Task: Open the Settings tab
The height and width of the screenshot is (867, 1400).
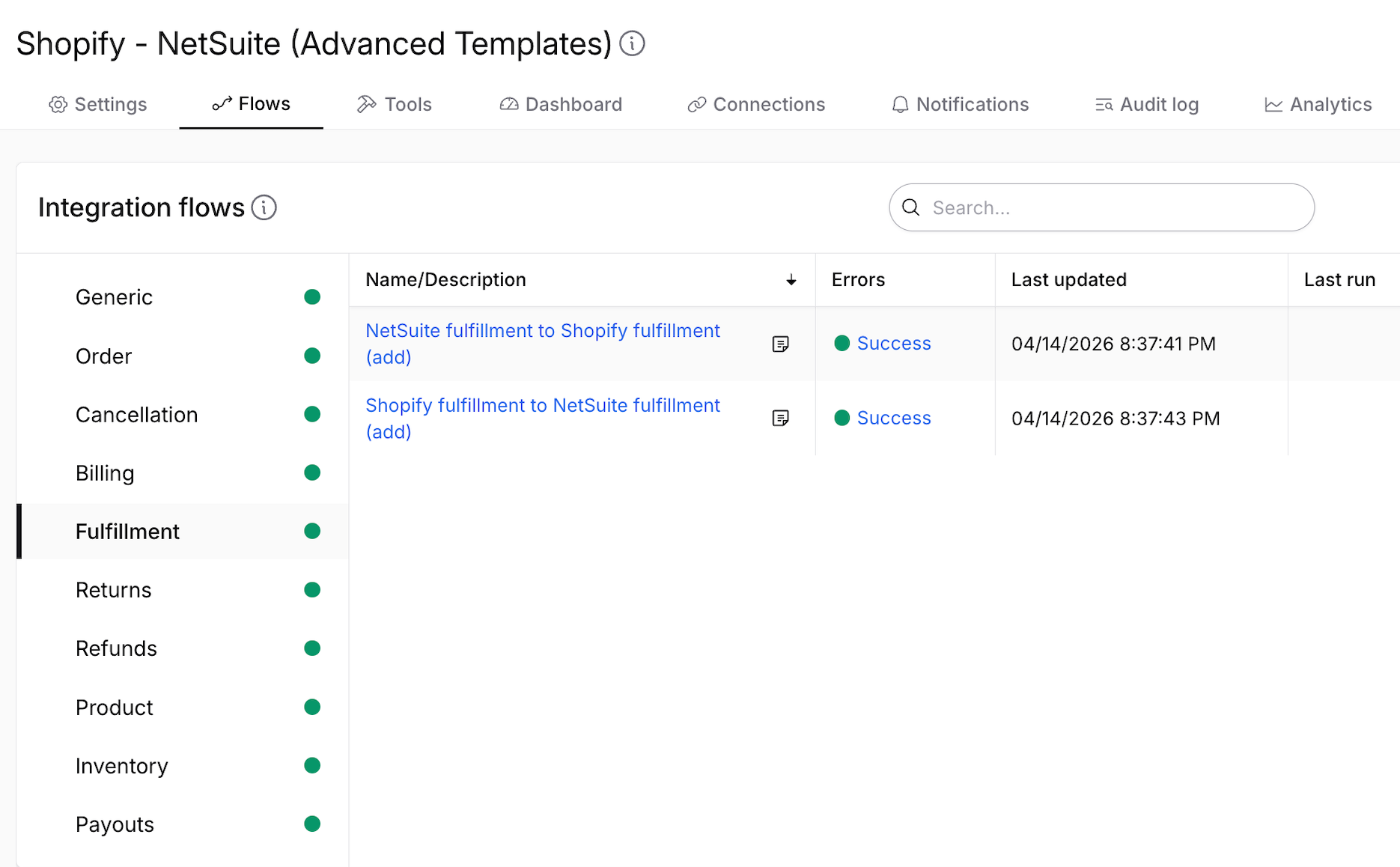Action: (x=98, y=104)
